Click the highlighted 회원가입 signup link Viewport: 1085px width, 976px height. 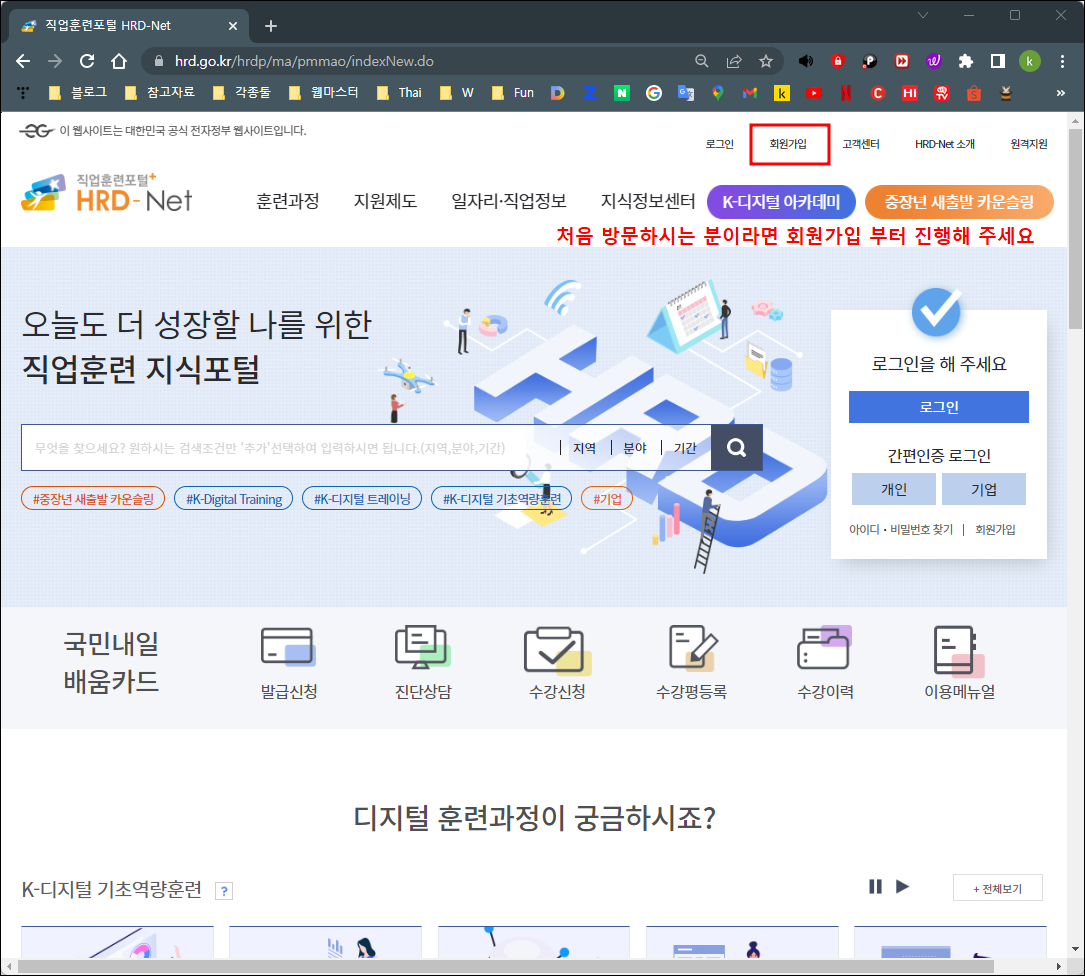789,143
